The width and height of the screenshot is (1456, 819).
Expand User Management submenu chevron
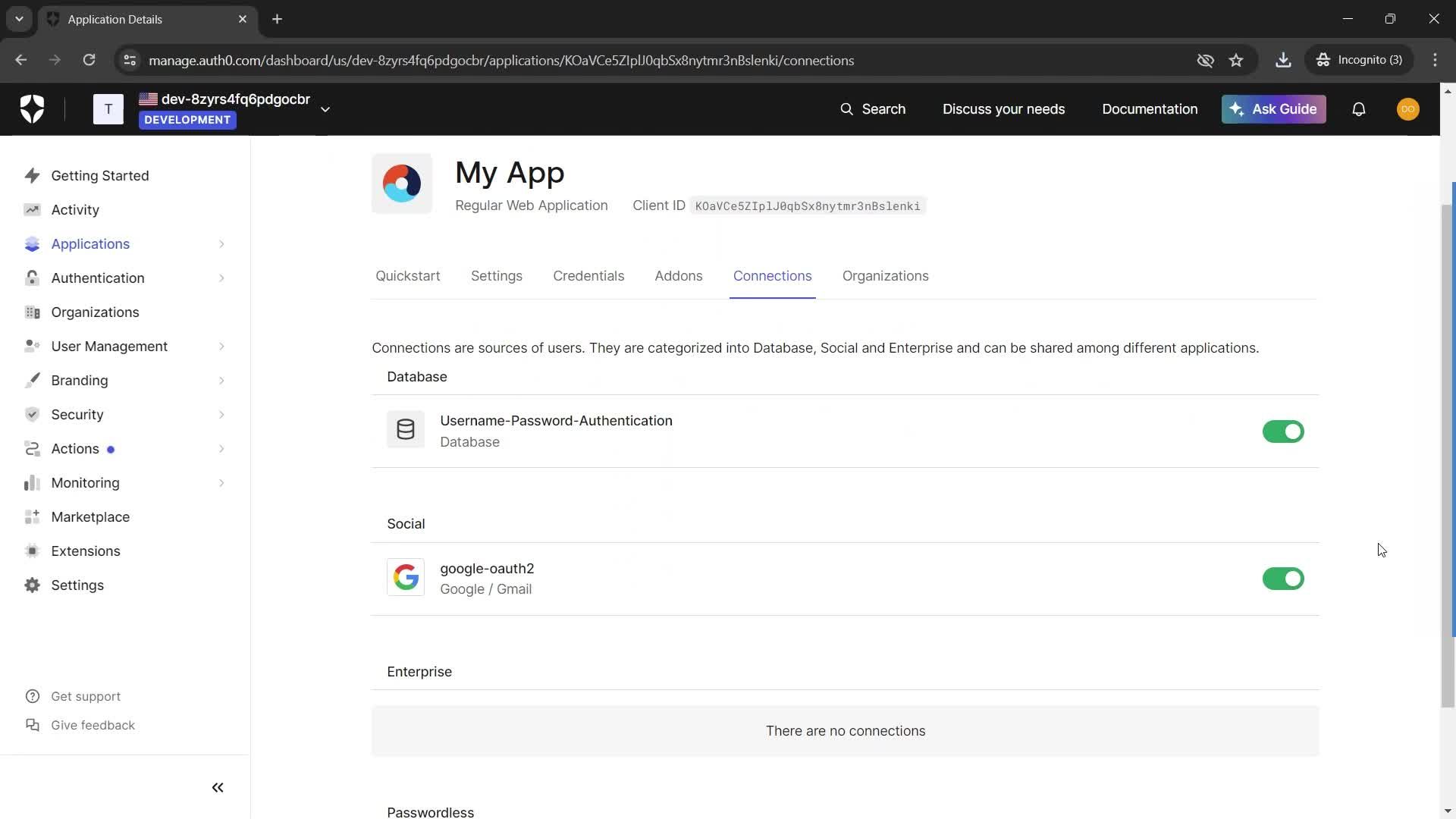[x=221, y=347]
